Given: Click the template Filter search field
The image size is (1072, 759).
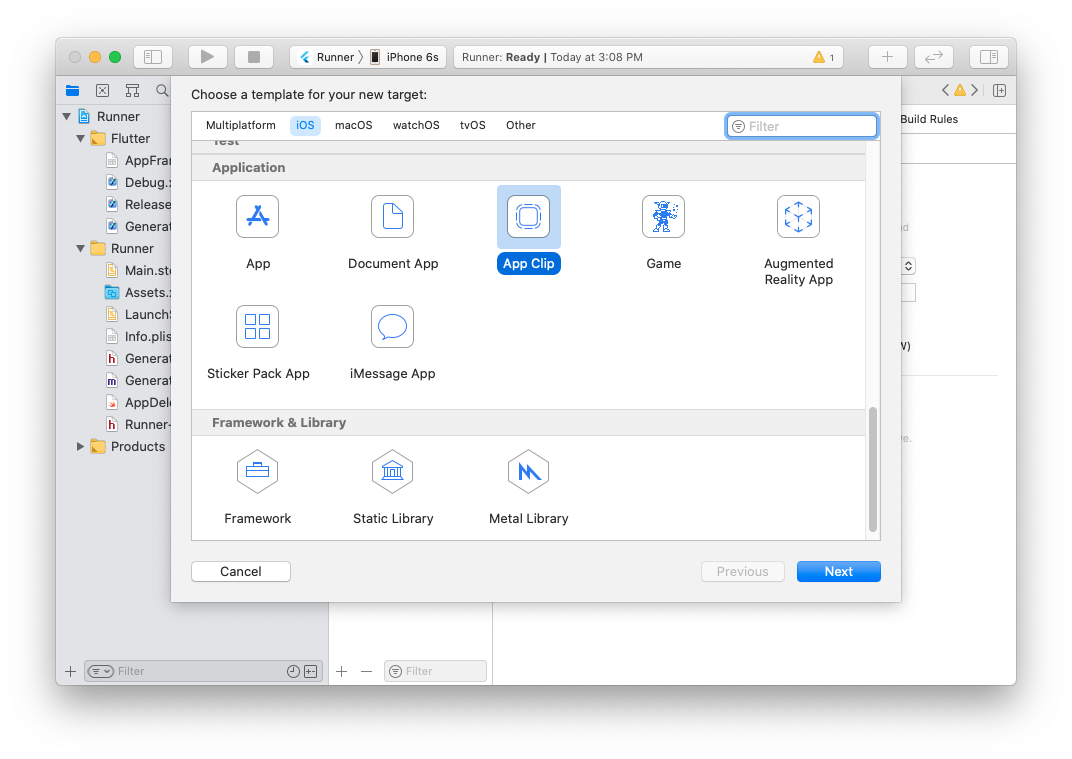Looking at the screenshot, I should pos(810,127).
